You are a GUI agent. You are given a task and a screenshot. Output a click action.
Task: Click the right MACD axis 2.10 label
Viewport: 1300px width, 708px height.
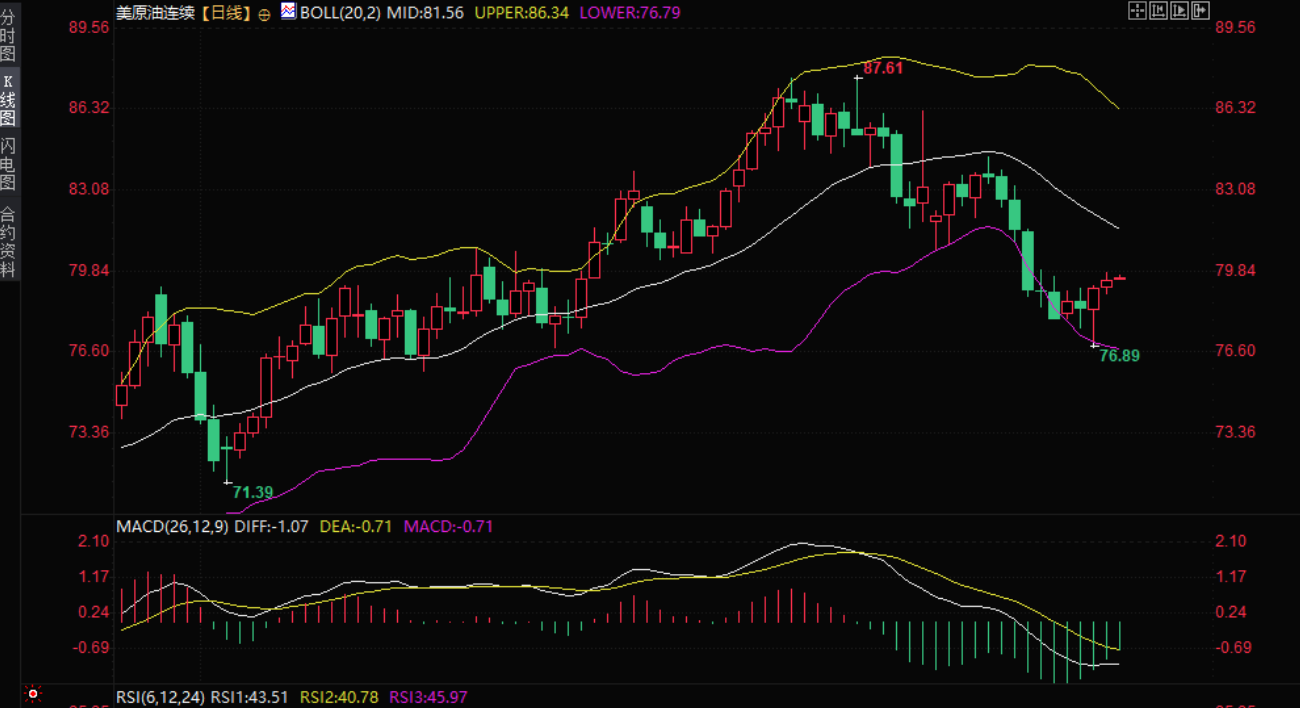tap(1231, 541)
